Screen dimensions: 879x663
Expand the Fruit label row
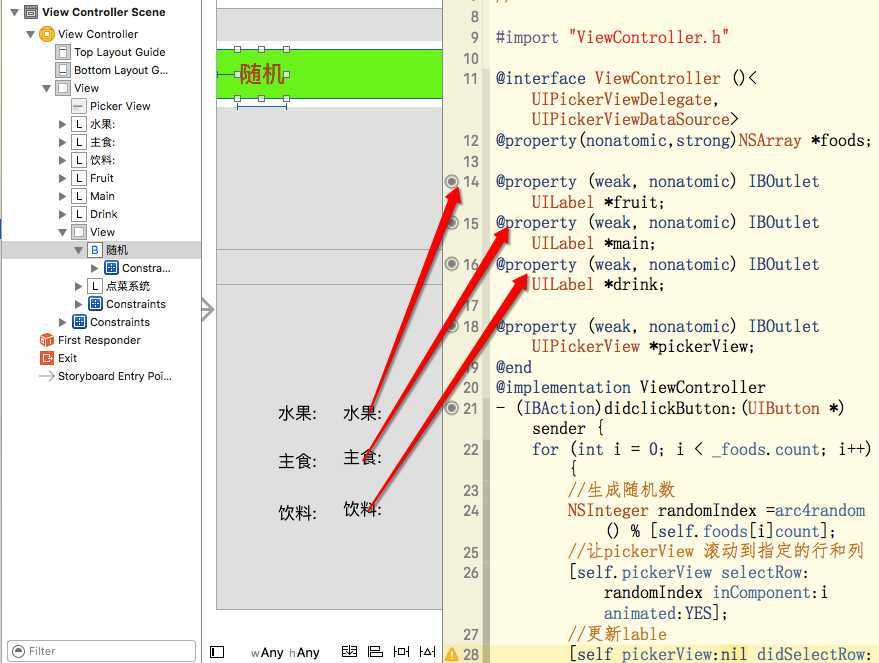62,178
